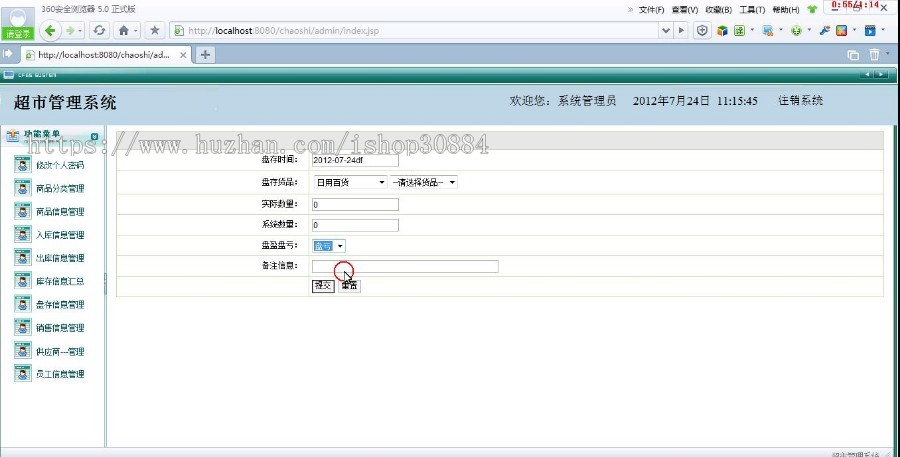This screenshot has width=900, height=457.
Task: Go to the browser home page icon
Action: click(x=123, y=30)
